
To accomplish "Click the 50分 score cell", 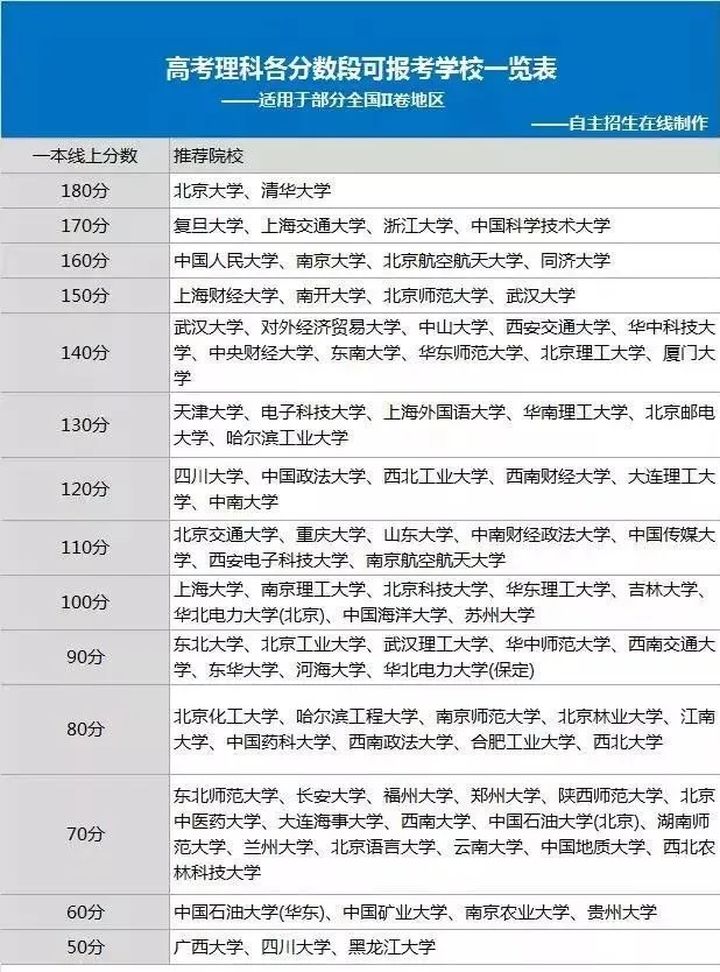I will click(84, 947).
